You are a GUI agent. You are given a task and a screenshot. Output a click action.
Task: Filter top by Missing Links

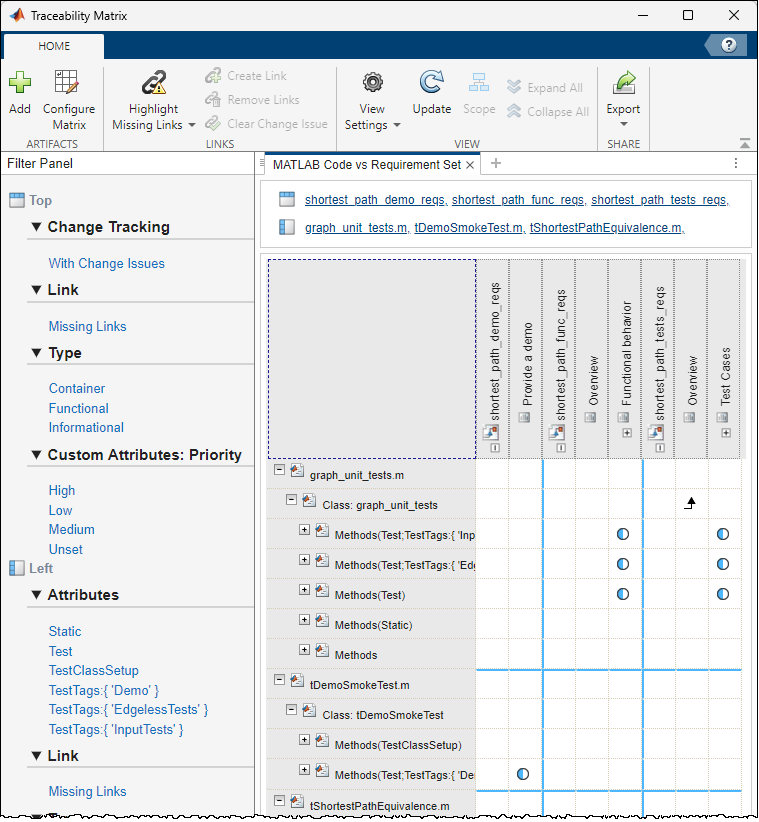(88, 326)
